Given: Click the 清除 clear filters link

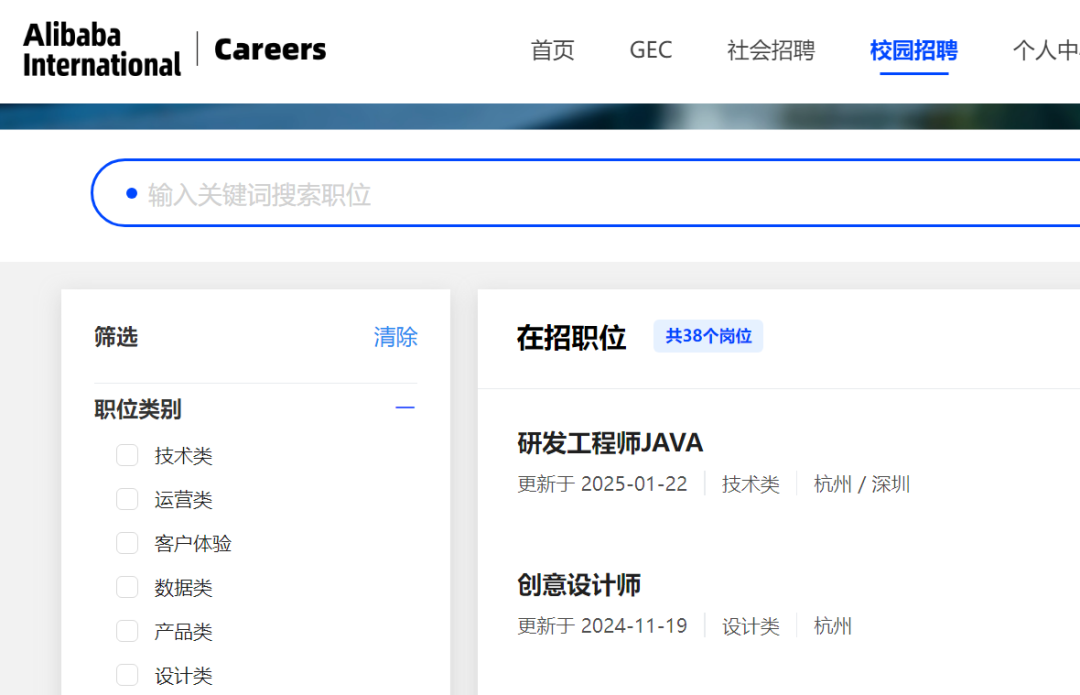Looking at the screenshot, I should (395, 338).
